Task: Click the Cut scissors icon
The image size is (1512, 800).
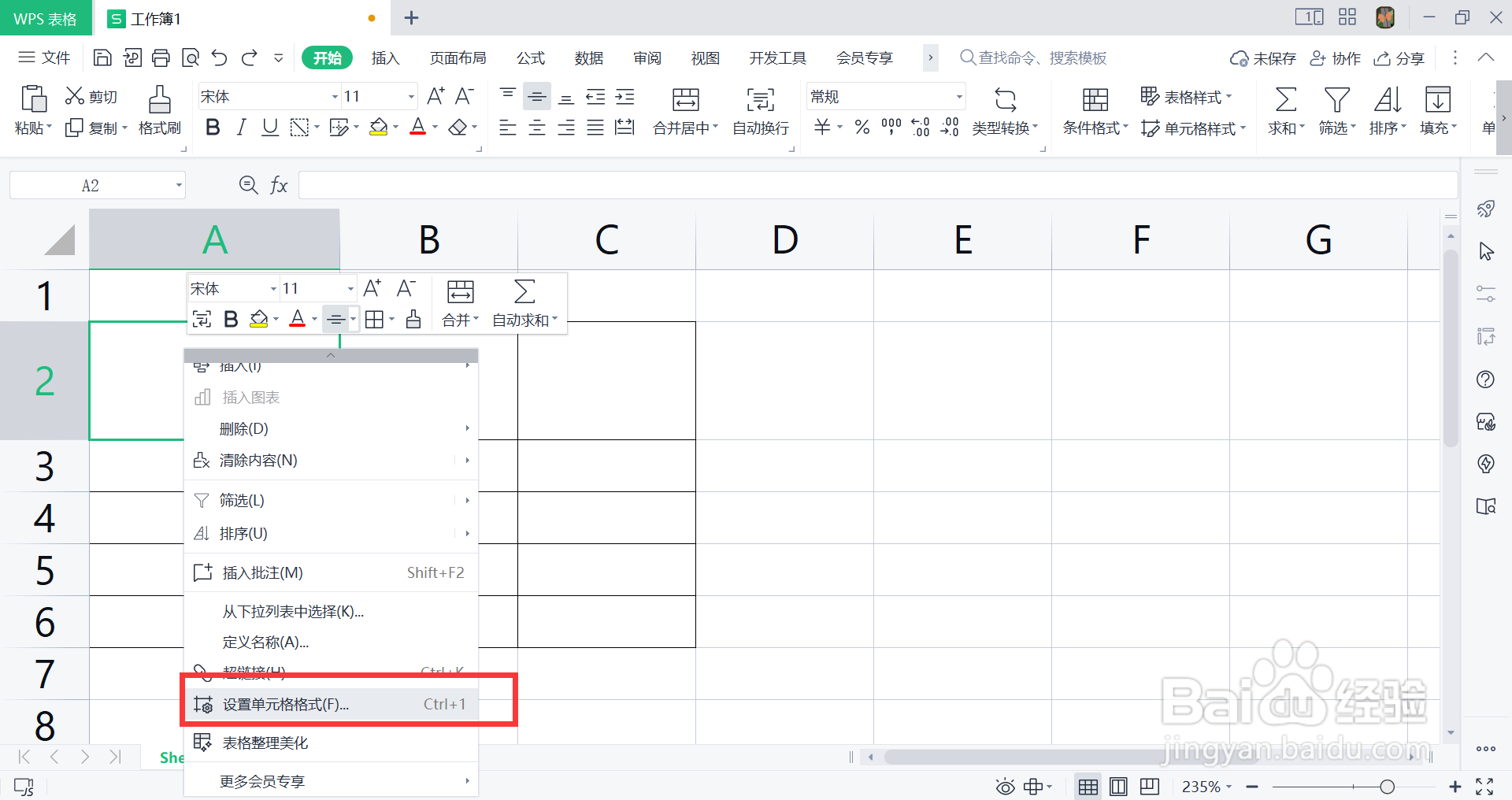Action: pos(75,96)
